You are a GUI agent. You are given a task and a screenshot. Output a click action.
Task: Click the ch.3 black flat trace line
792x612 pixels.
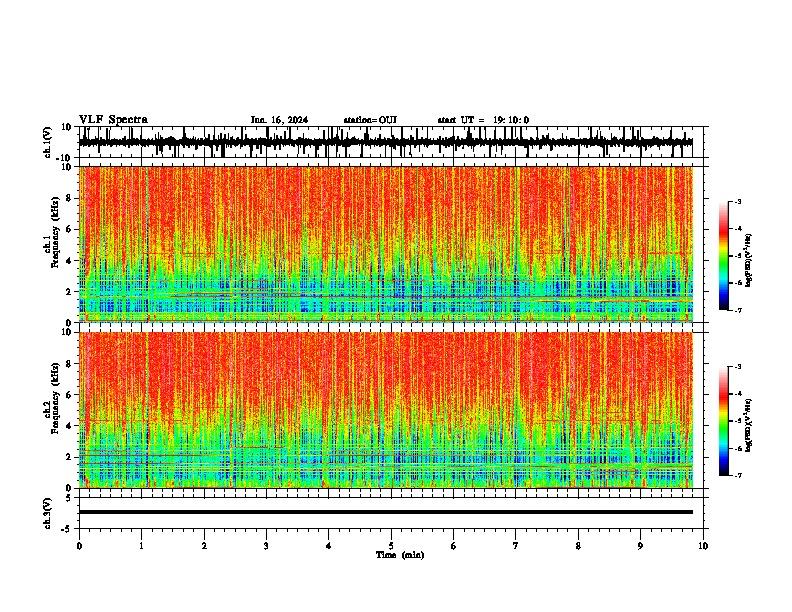(385, 512)
